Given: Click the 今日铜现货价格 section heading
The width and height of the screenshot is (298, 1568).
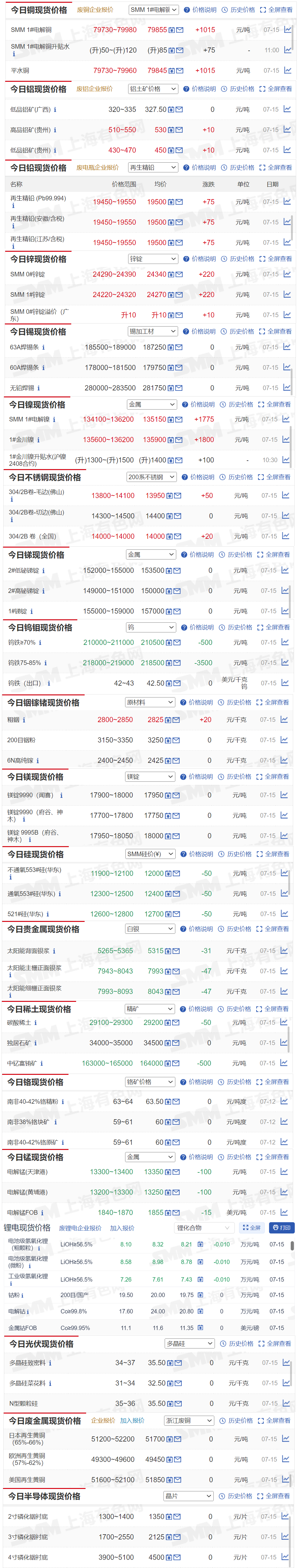Looking at the screenshot, I should pyautogui.click(x=38, y=10).
